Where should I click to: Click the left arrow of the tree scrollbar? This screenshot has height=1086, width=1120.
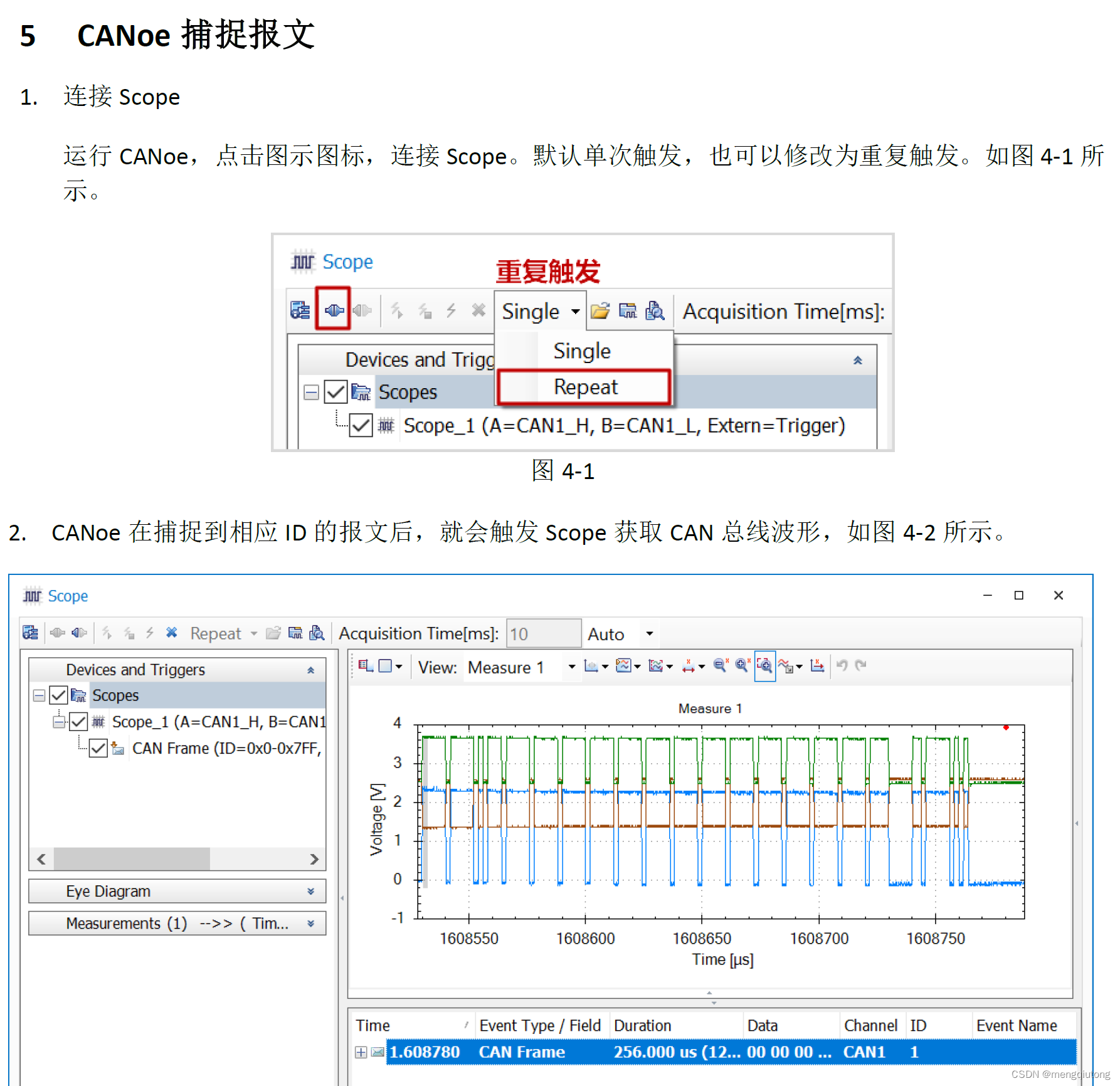(41, 859)
